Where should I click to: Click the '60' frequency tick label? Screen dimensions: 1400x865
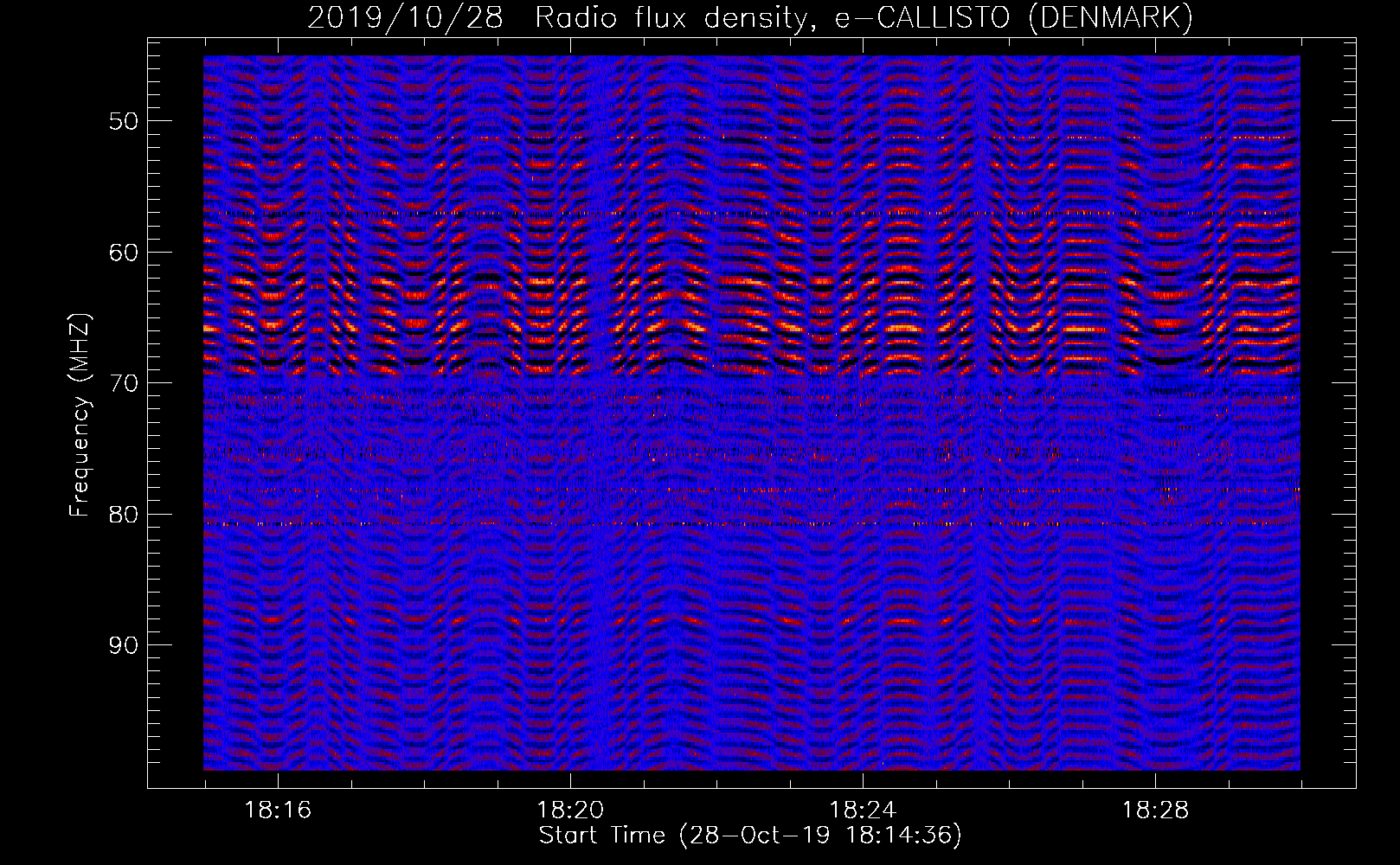[123, 253]
